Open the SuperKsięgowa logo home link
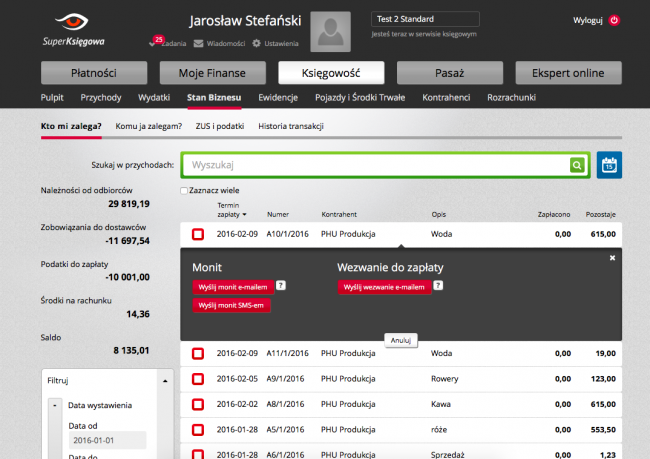650x459 pixels. click(73, 29)
